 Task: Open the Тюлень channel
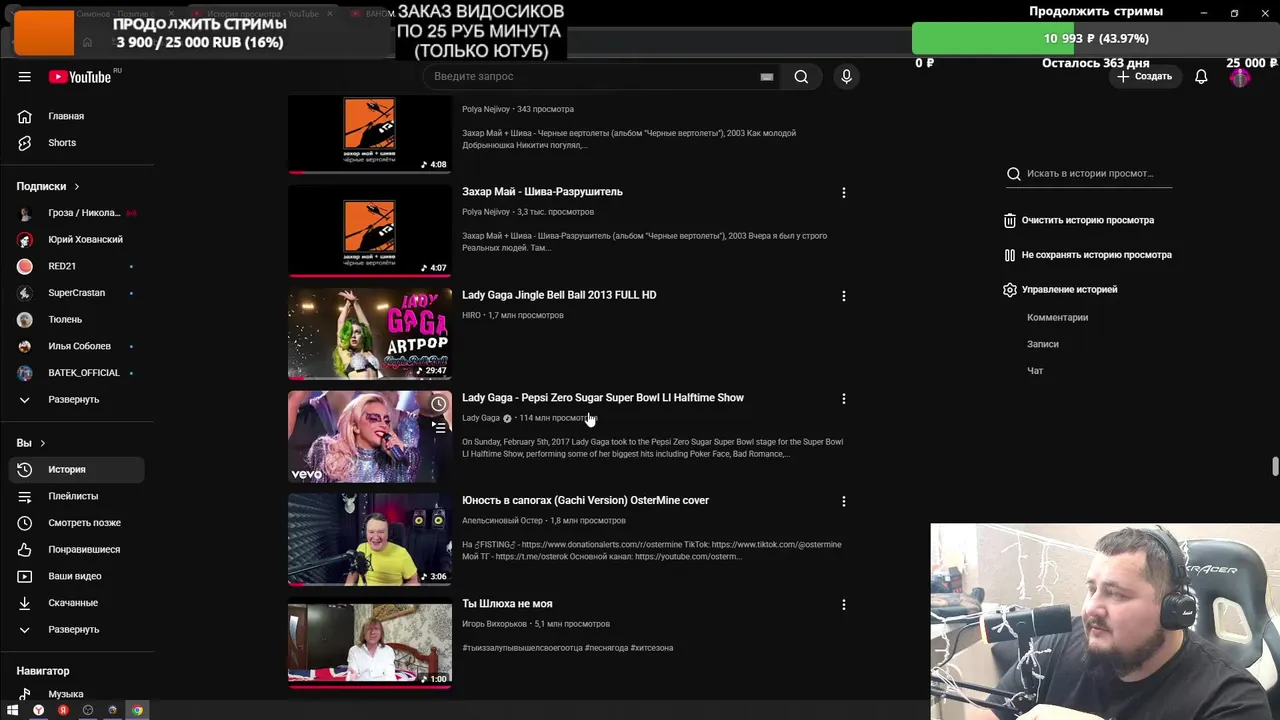tap(76, 320)
